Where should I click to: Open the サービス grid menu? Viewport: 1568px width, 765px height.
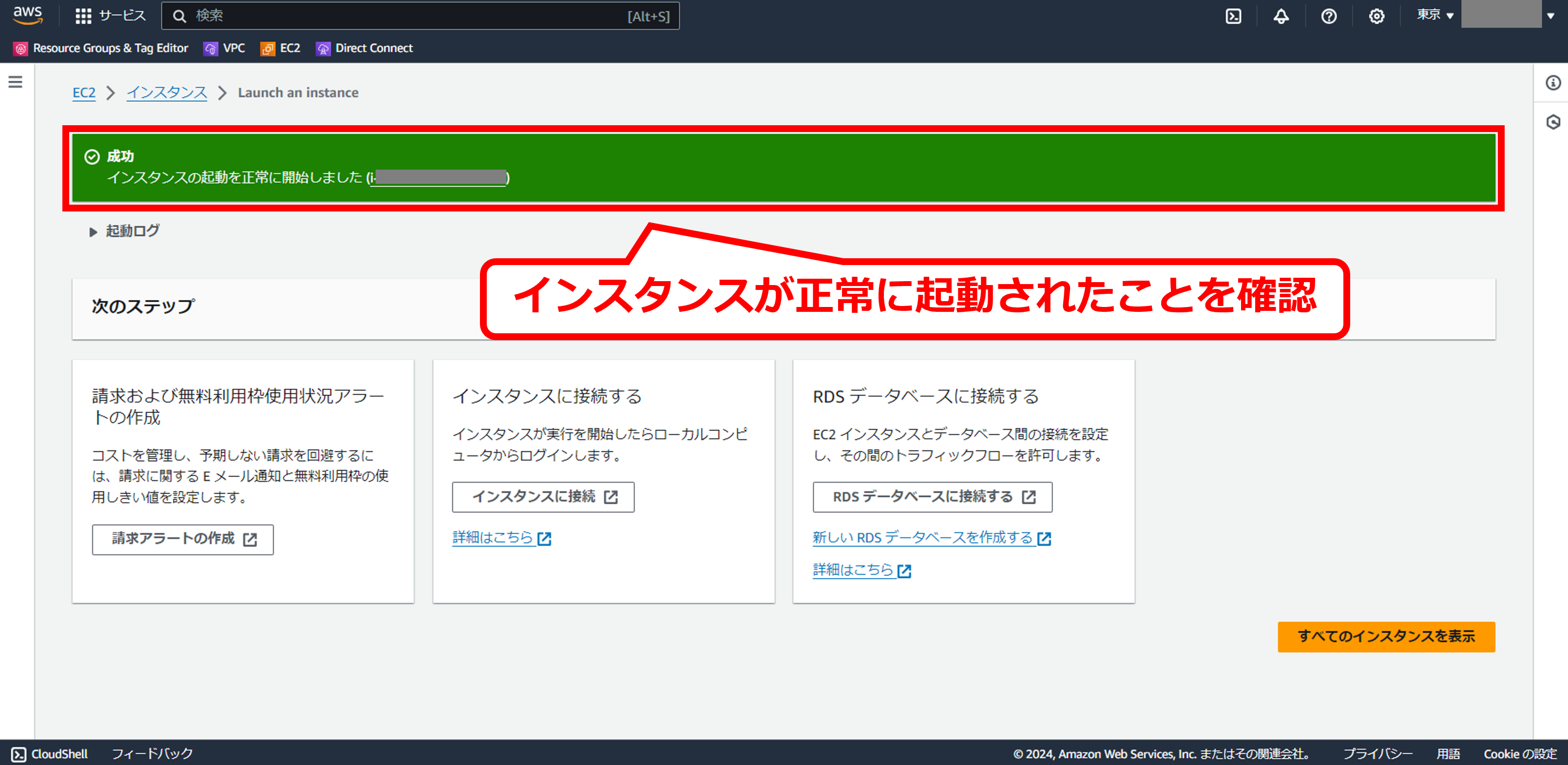pyautogui.click(x=110, y=16)
